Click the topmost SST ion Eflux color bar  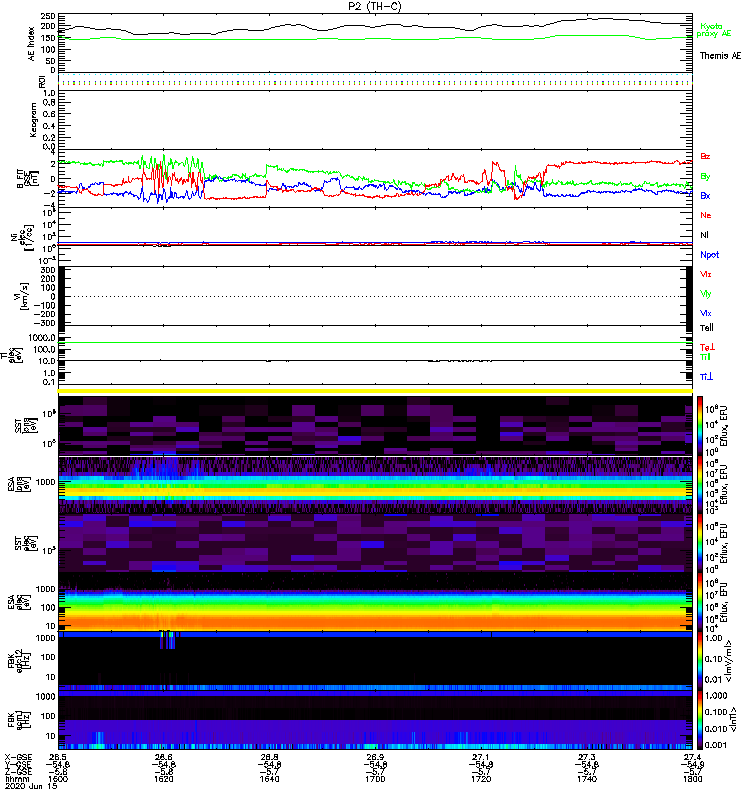[x=700, y=426]
